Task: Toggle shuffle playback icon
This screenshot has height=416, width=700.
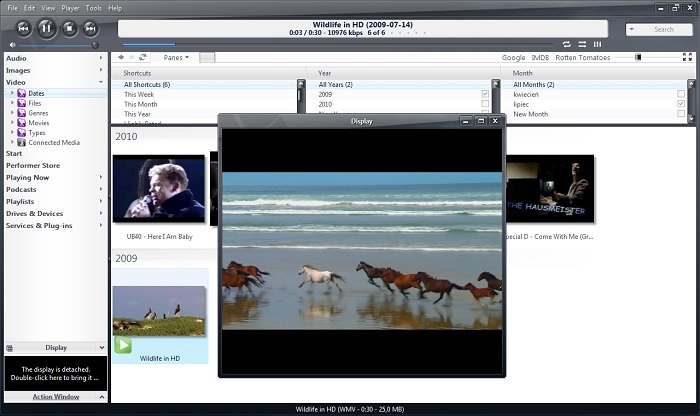Action: pyautogui.click(x=581, y=44)
